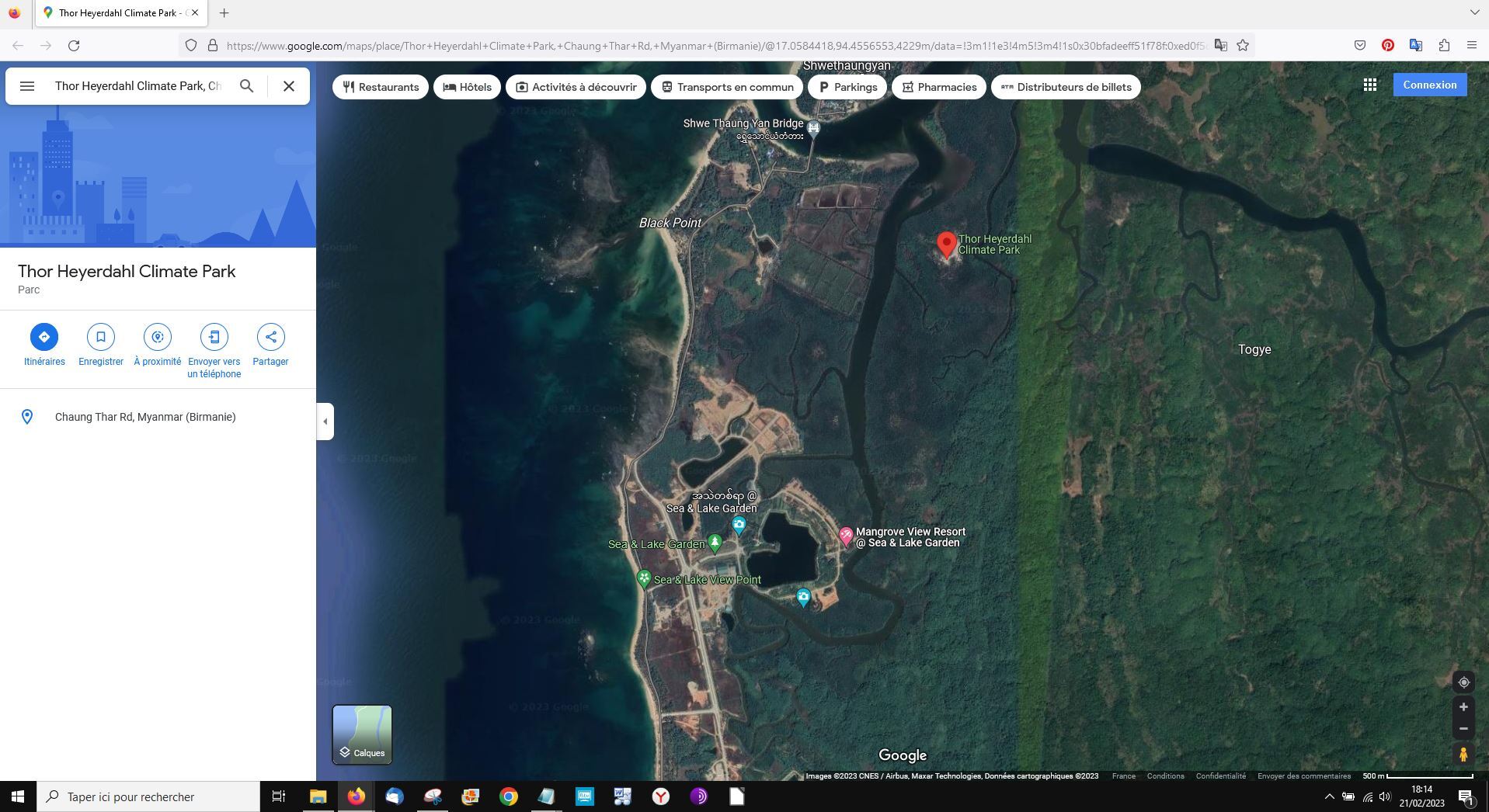Image resolution: width=1489 pixels, height=812 pixels.
Task: Open a new browser tab
Action: point(224,13)
